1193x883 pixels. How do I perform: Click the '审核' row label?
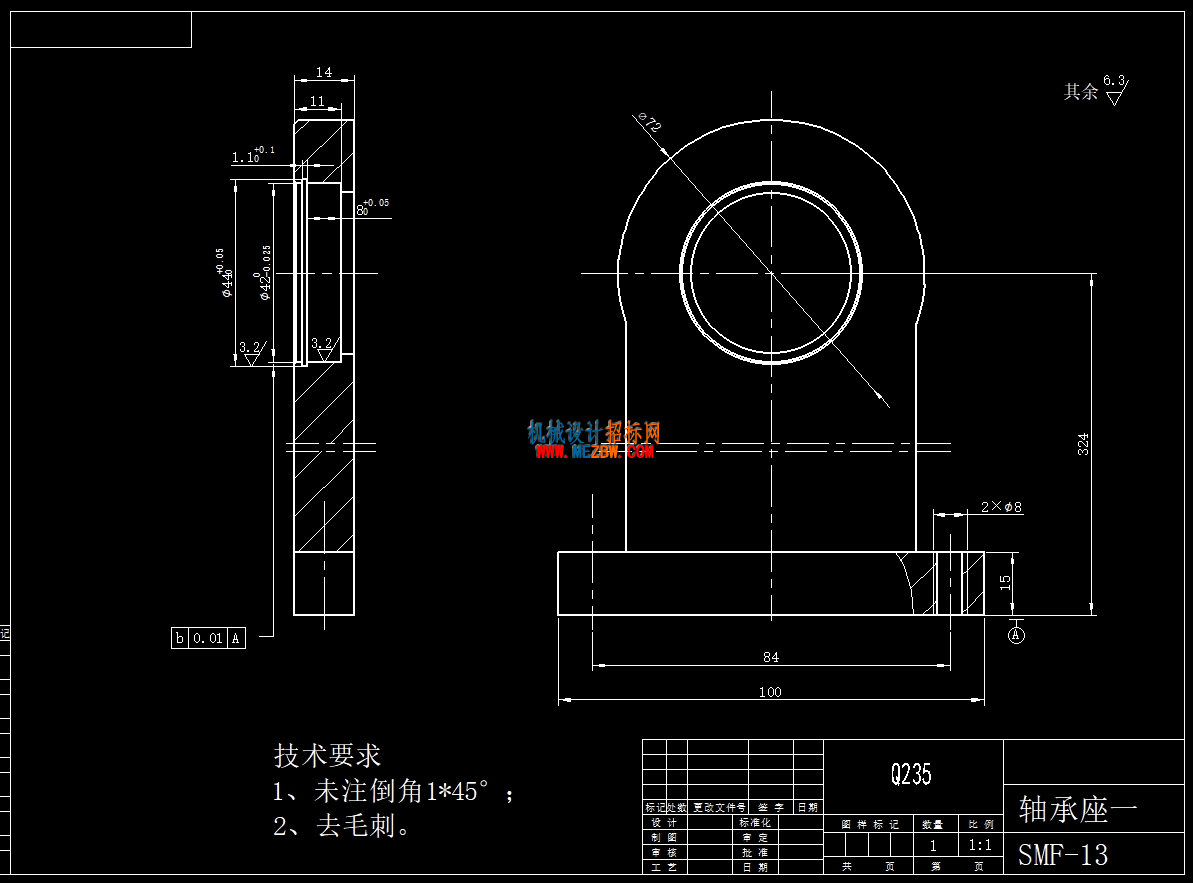664,853
